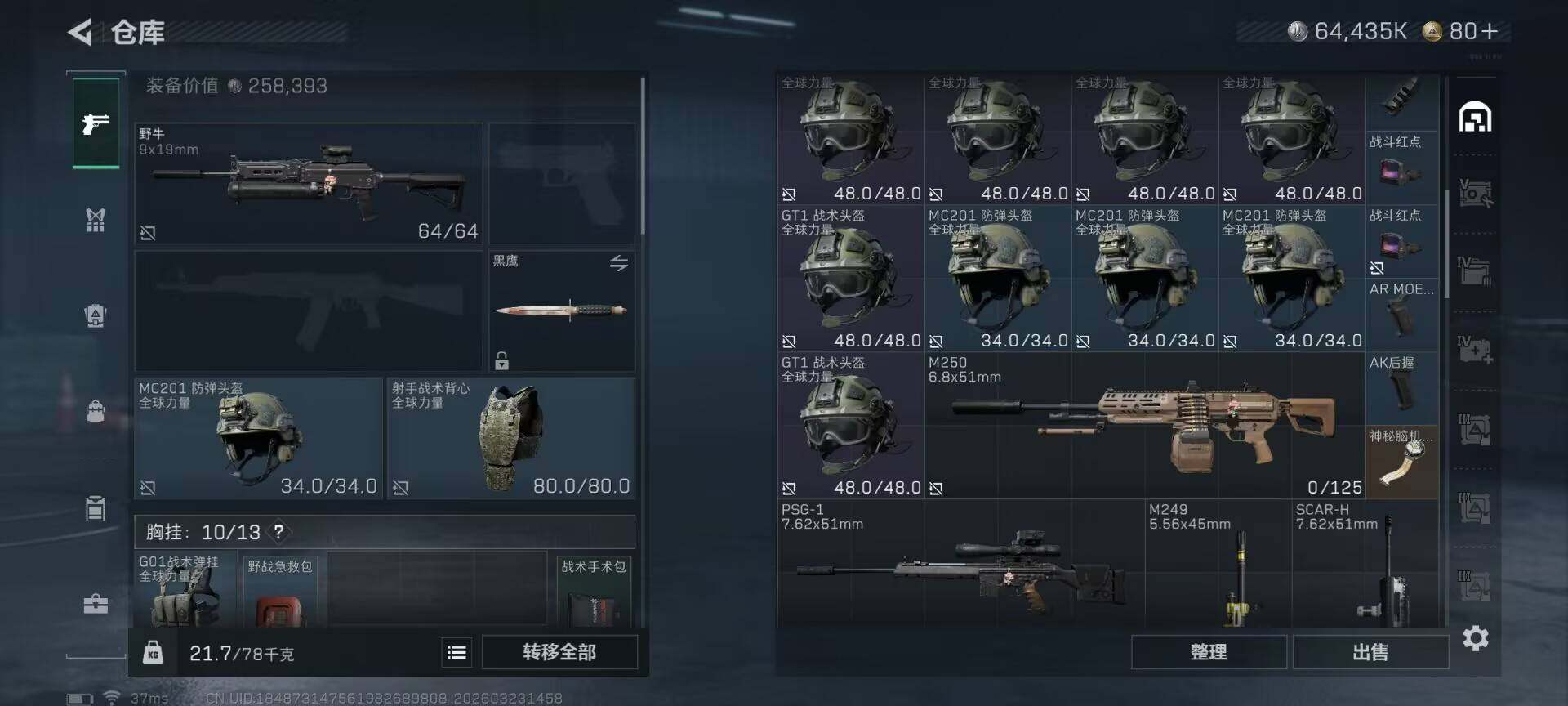Image resolution: width=1568 pixels, height=706 pixels.
Task: Click the 出售 sell button
Action: (1370, 652)
